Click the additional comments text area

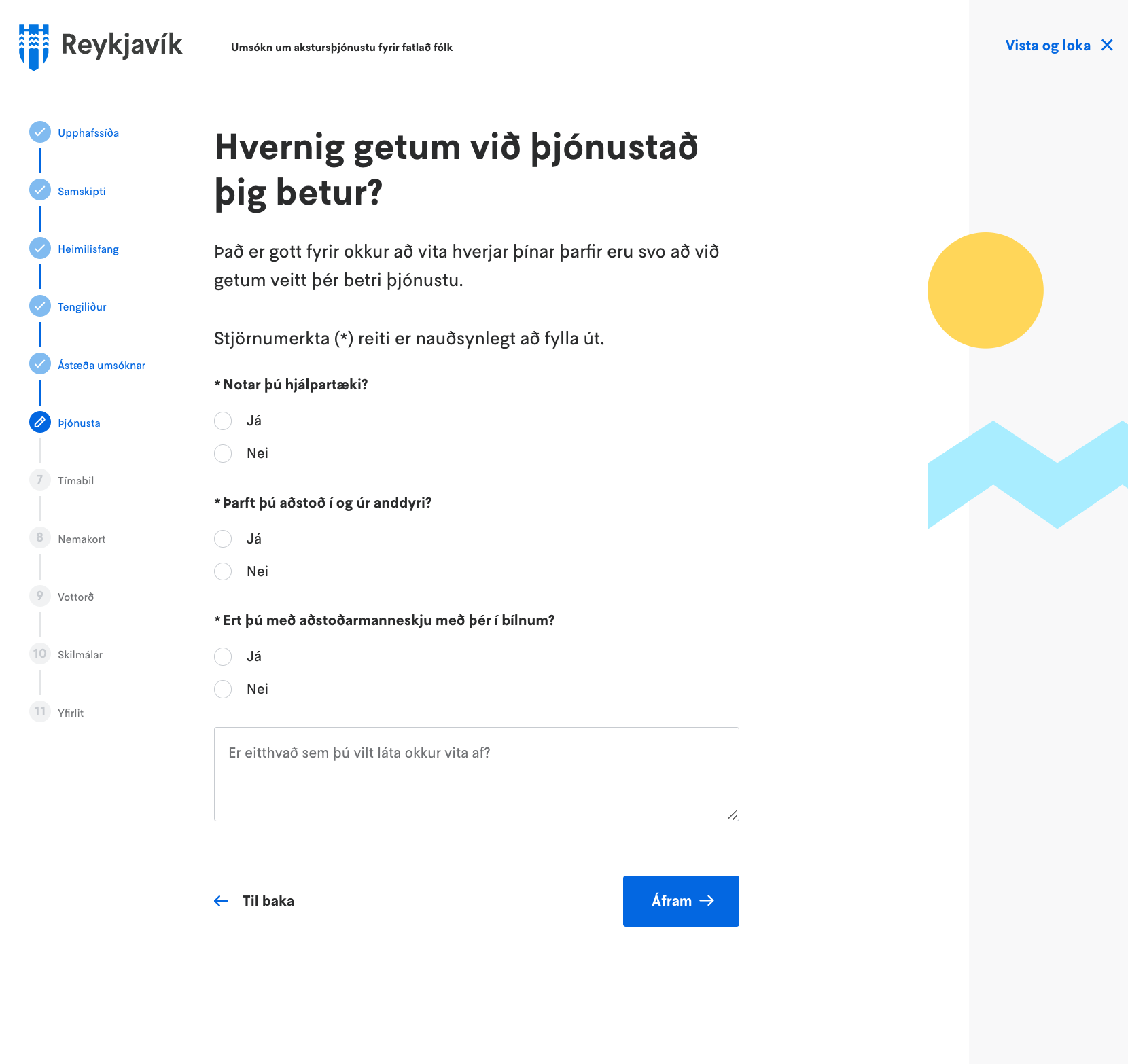click(476, 774)
